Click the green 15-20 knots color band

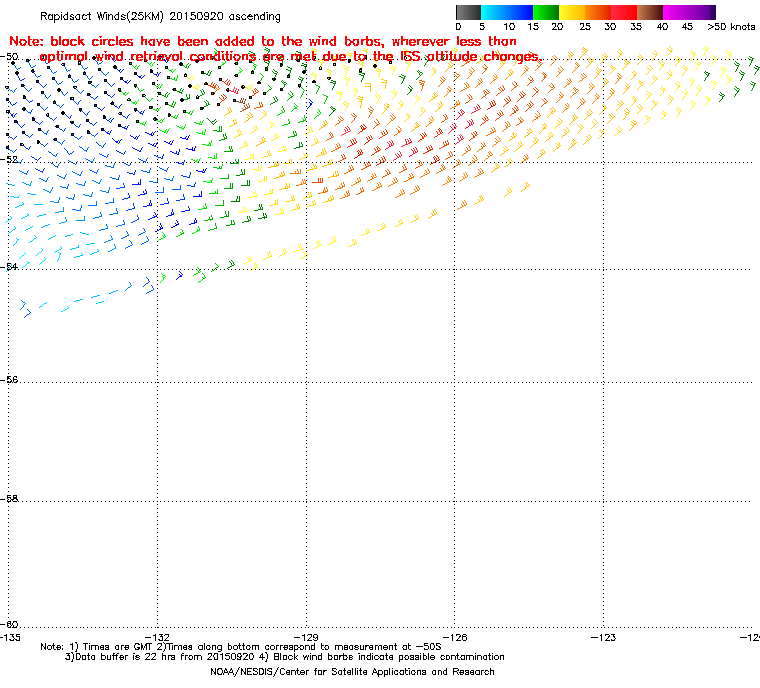(546, 12)
